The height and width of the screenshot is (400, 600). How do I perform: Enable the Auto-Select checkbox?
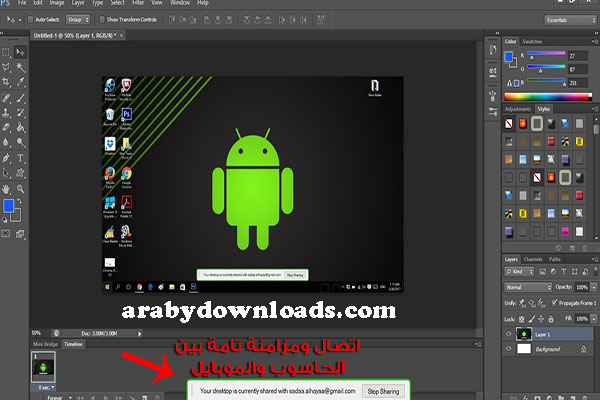coord(30,20)
